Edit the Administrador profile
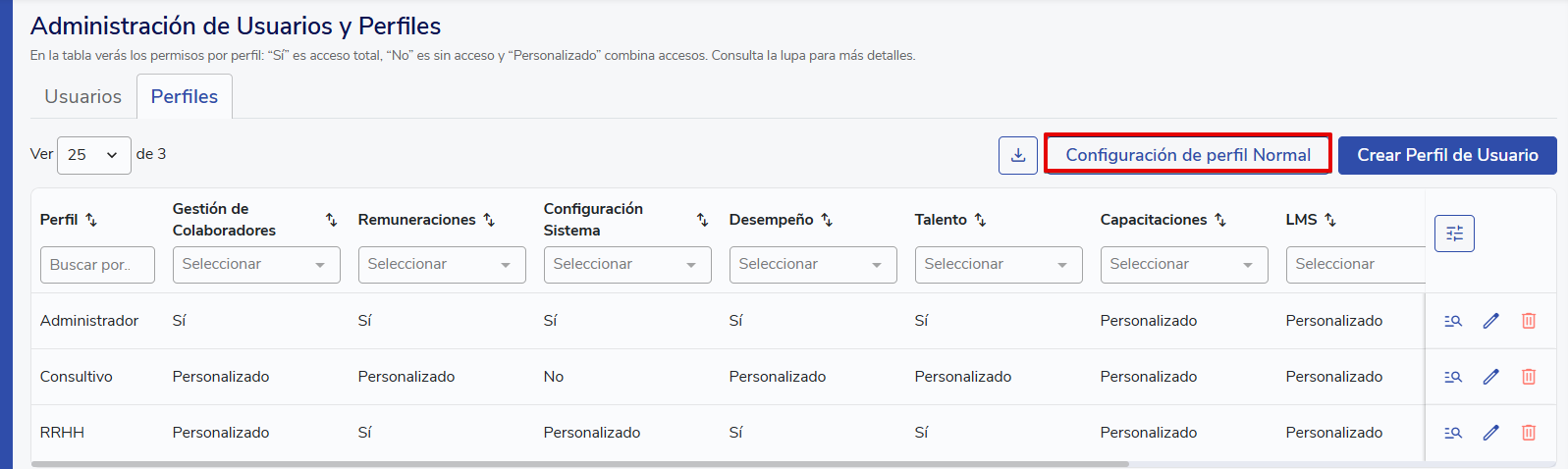The image size is (1568, 469). [x=1490, y=321]
